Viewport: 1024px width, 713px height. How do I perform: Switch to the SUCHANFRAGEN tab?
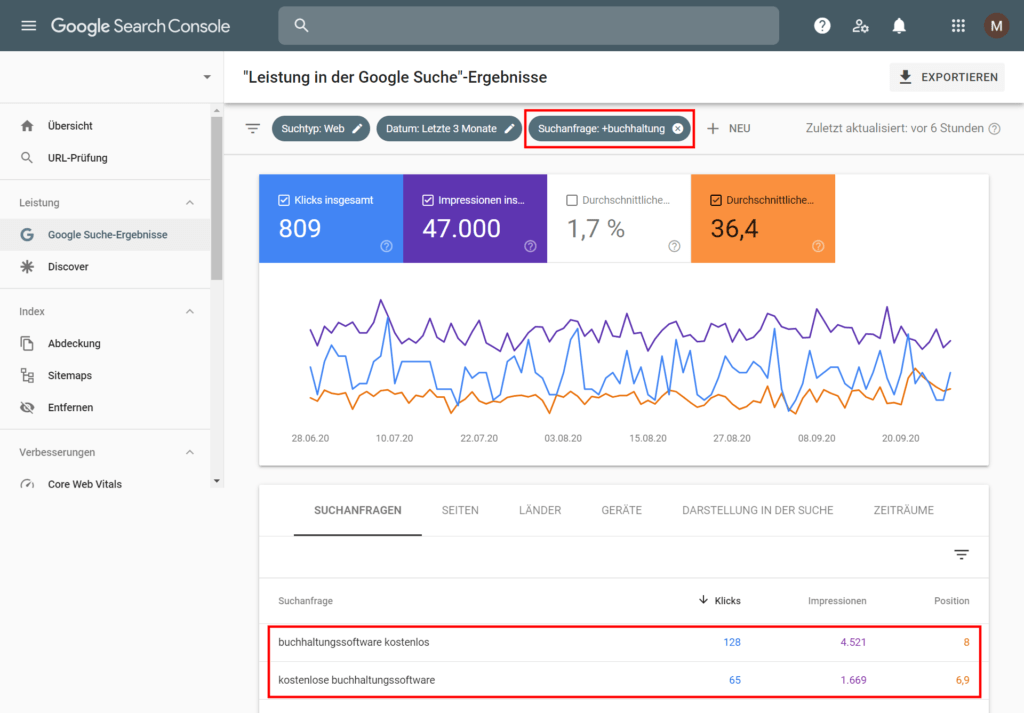[358, 511]
